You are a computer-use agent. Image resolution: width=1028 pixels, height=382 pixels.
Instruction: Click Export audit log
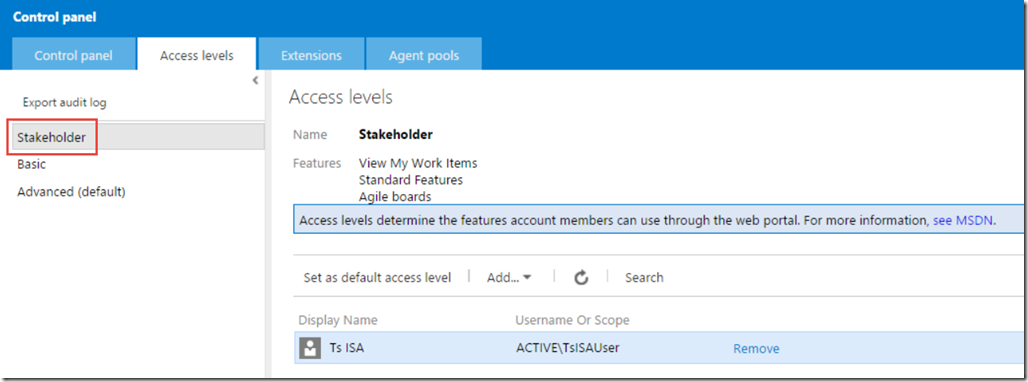(x=64, y=102)
